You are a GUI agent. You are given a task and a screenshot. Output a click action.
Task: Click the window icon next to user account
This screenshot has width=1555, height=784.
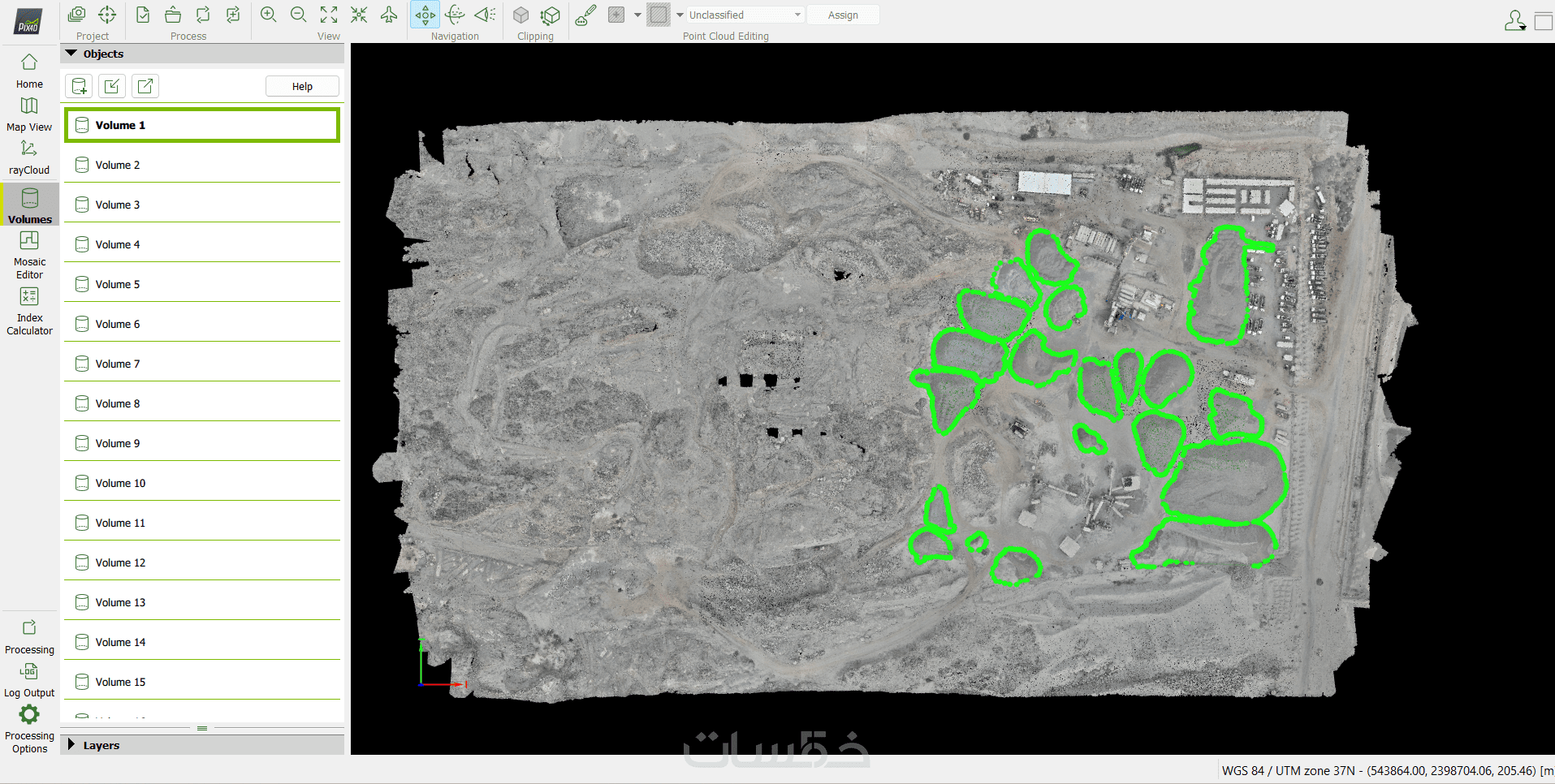tap(1543, 20)
